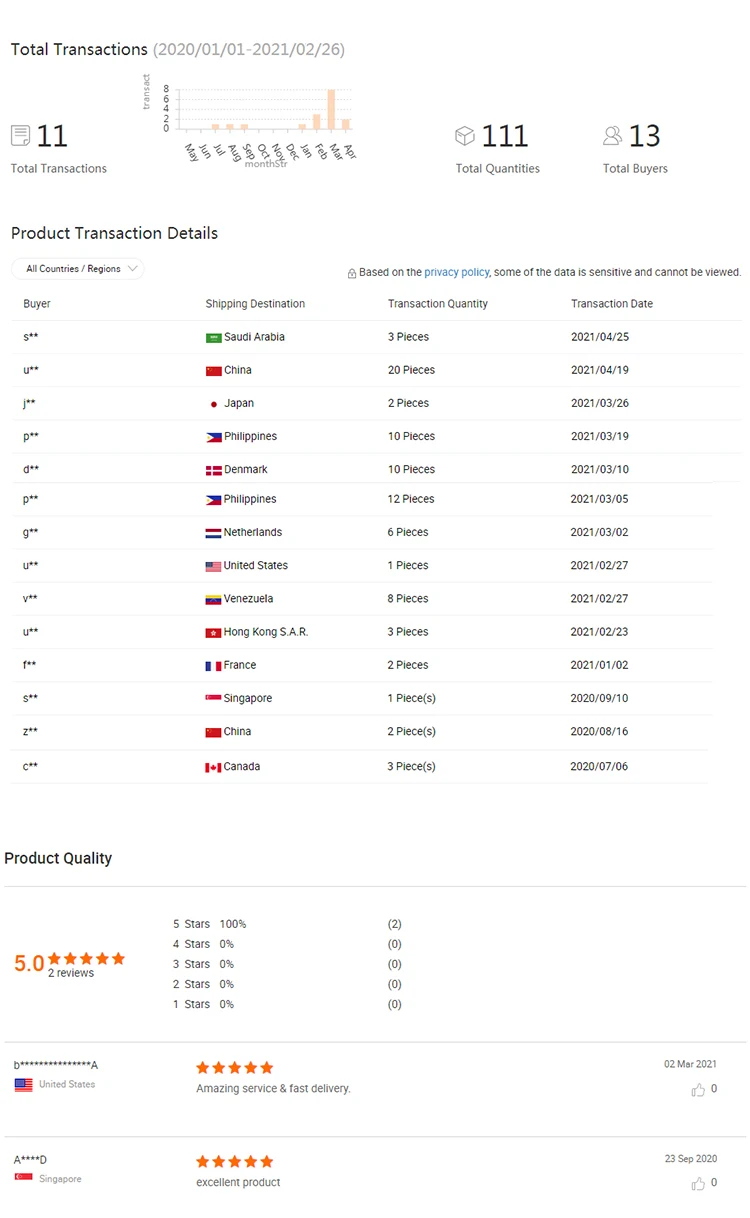Viewport: 750px width, 1218px height.
Task: Click the Saudi Arabia flag icon
Action: 213,338
